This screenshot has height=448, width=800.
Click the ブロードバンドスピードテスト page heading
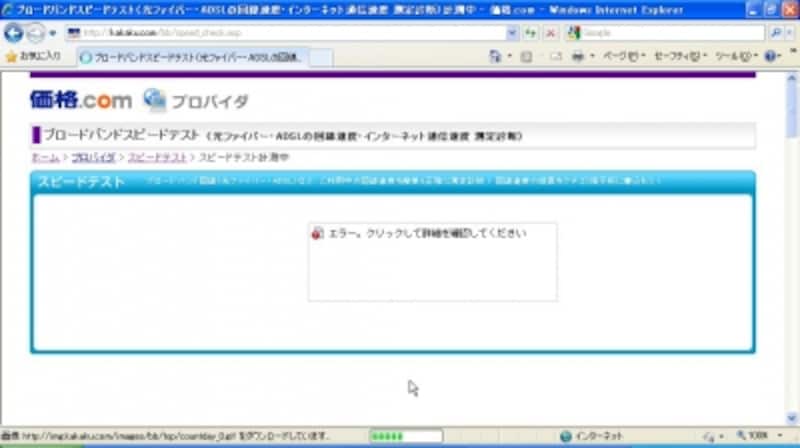tap(121, 135)
